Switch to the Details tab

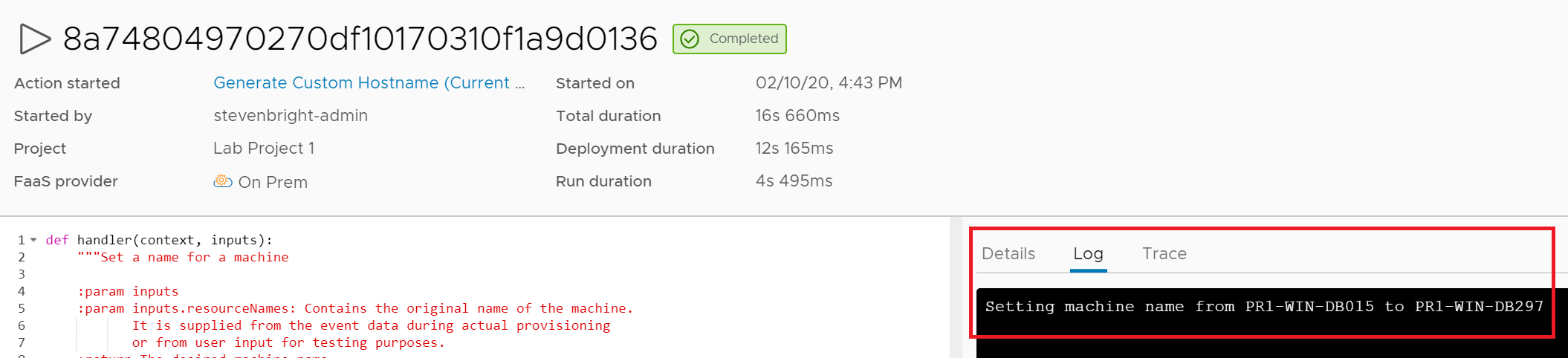click(x=1008, y=254)
